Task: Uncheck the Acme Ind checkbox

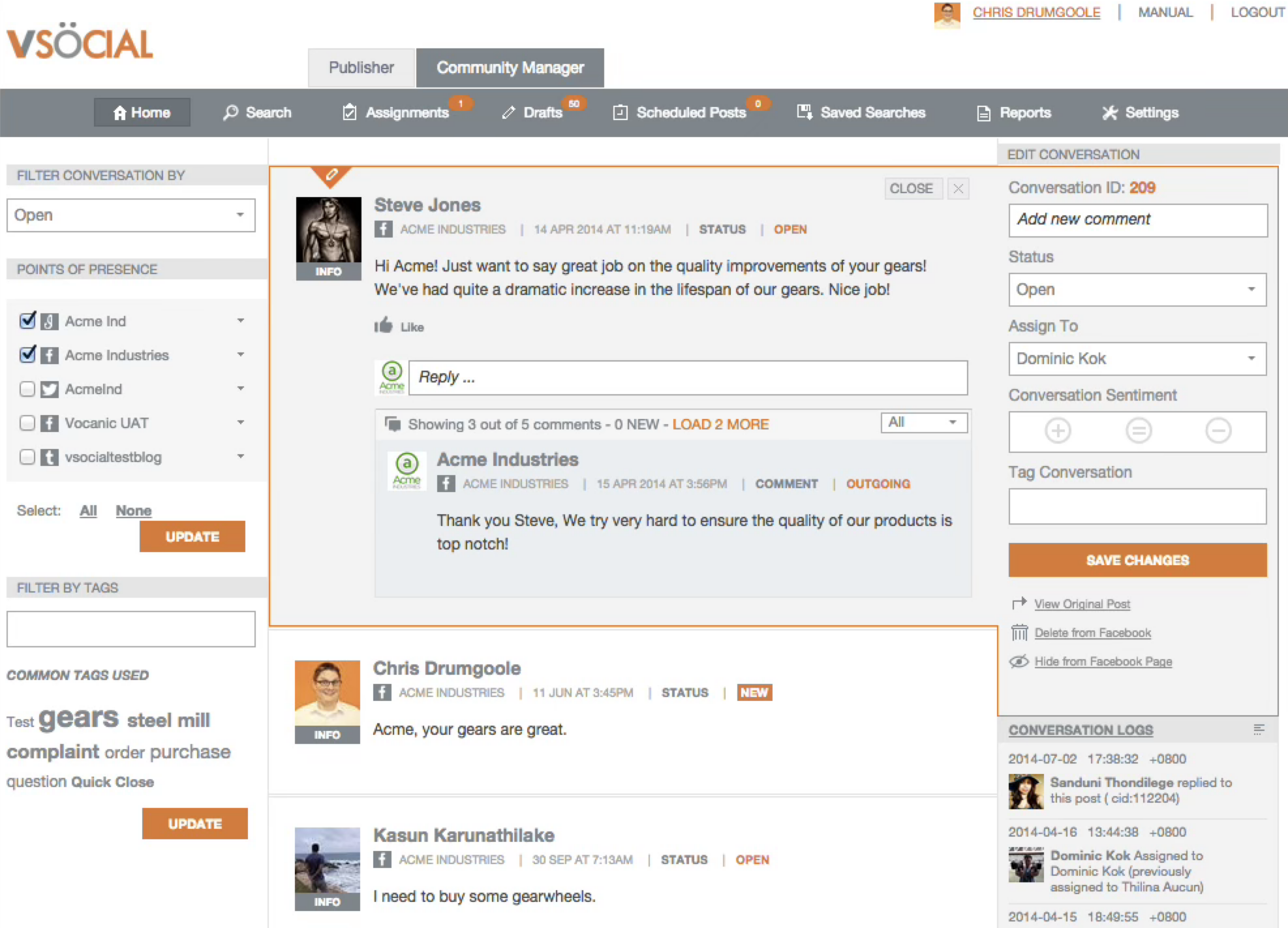Action: point(27,320)
